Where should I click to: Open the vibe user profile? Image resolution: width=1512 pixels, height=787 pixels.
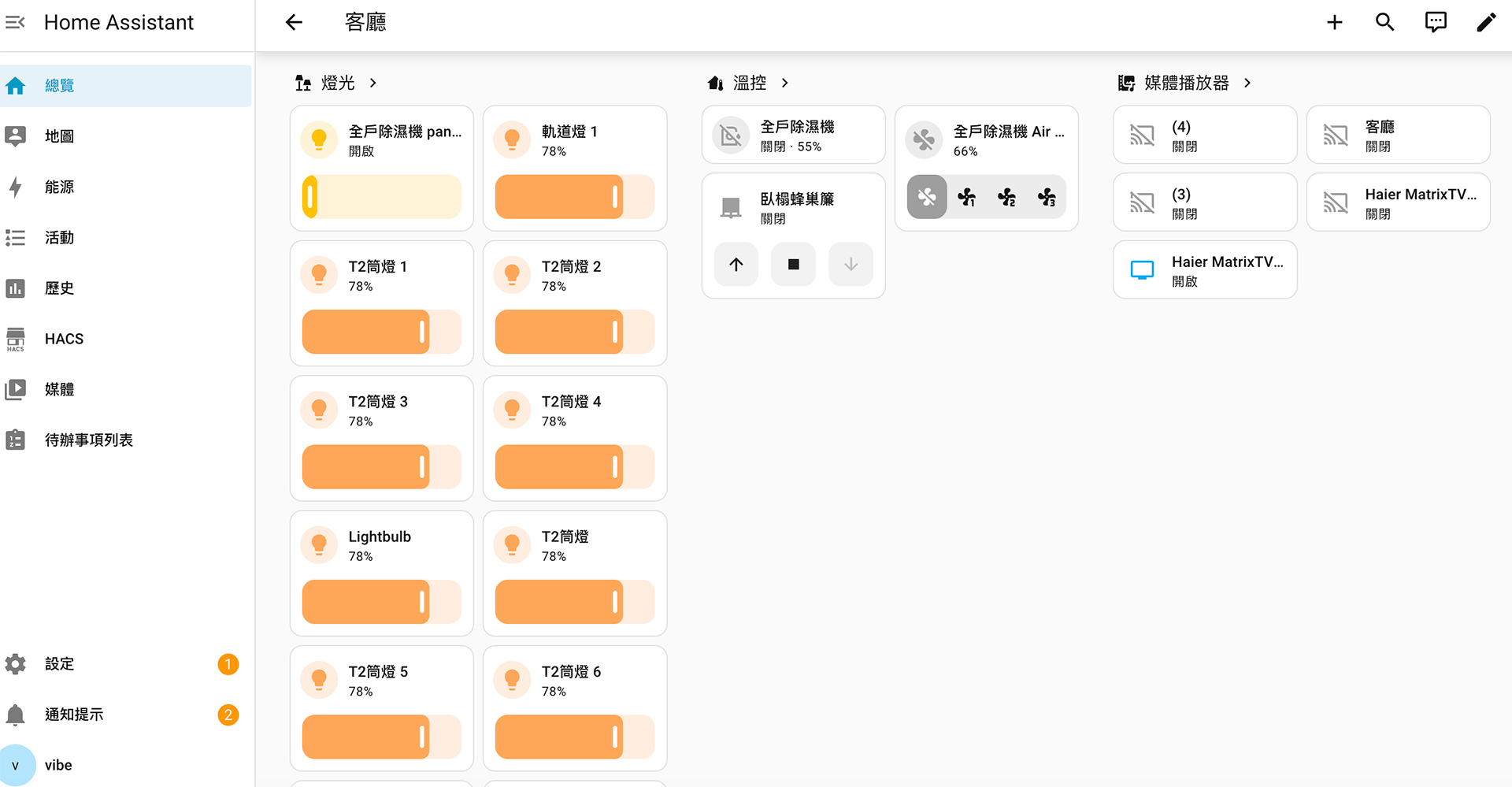(126, 765)
